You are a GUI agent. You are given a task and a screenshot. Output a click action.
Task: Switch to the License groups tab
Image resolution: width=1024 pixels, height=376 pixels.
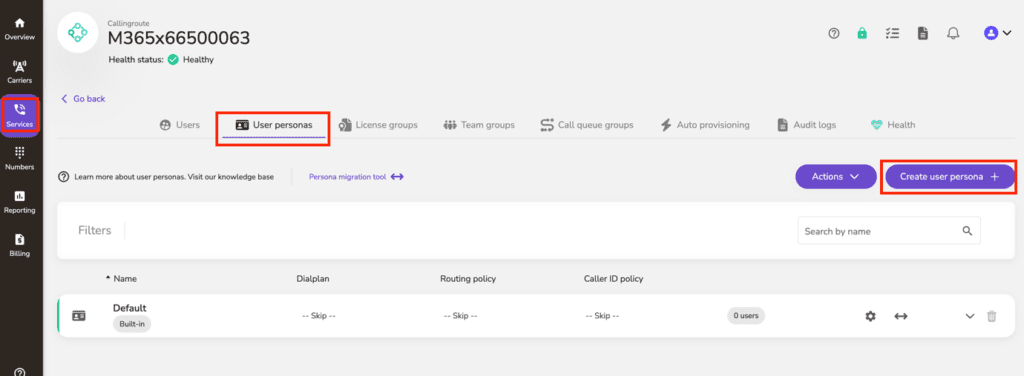point(378,125)
